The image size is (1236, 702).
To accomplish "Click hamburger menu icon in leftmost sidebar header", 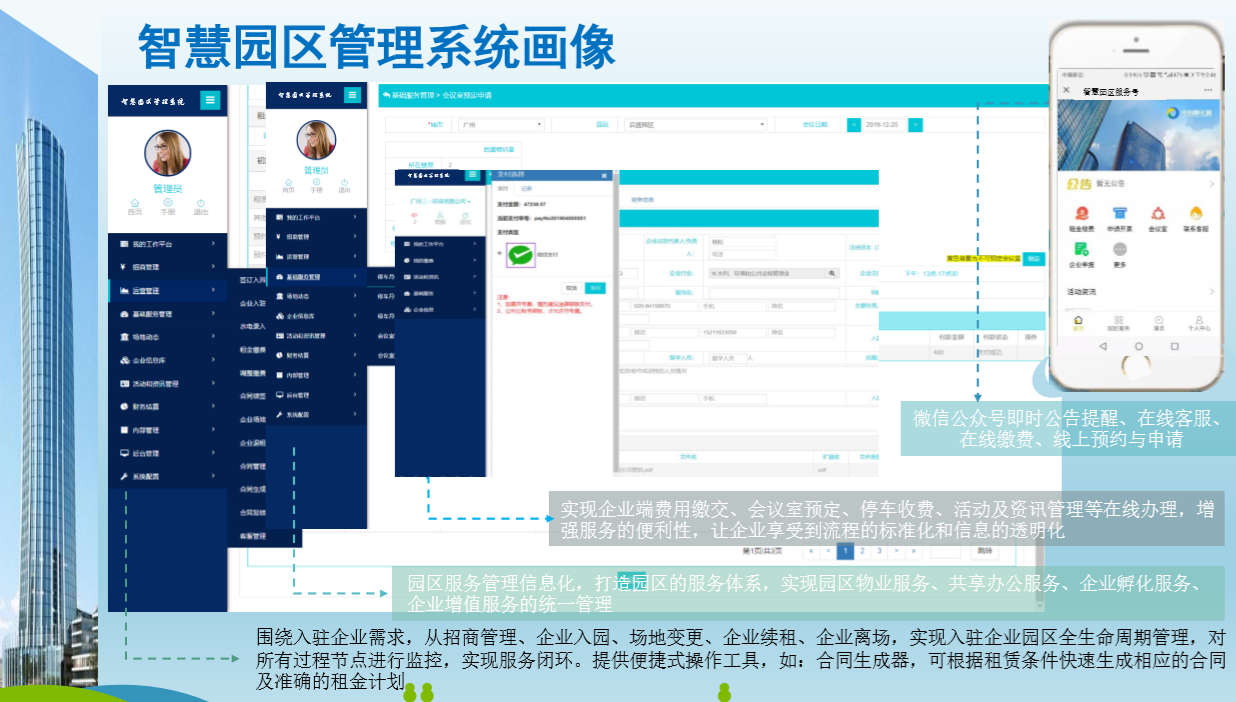I will click(x=210, y=99).
